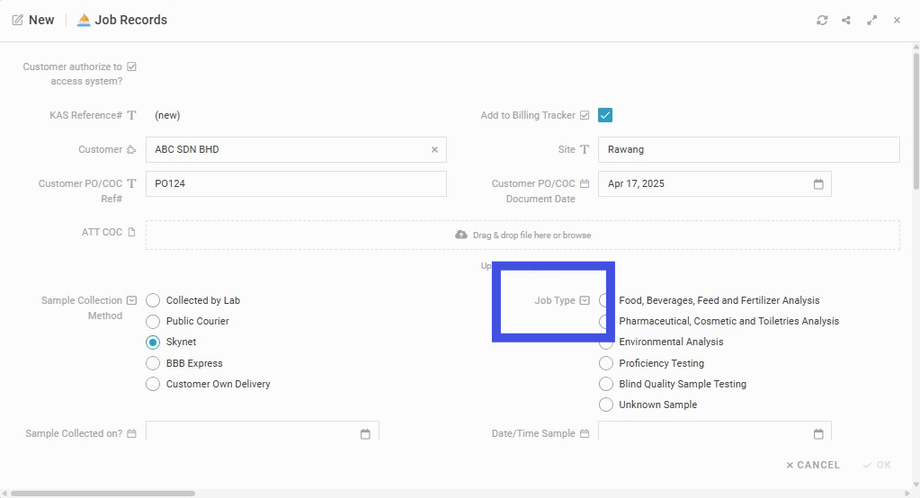The height and width of the screenshot is (498, 920).
Task: Select BBB Express radio button
Action: pos(153,363)
